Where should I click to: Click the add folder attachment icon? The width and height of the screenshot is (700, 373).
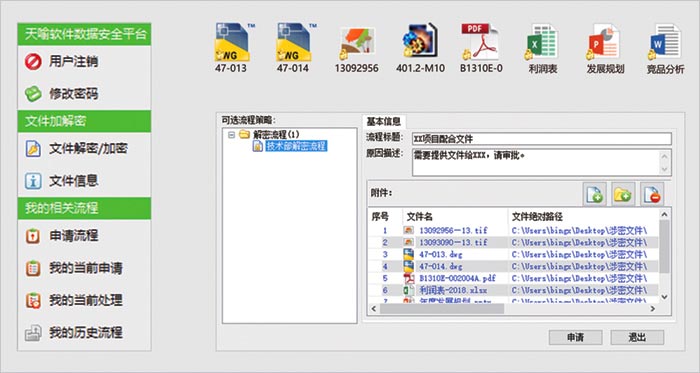click(x=623, y=194)
